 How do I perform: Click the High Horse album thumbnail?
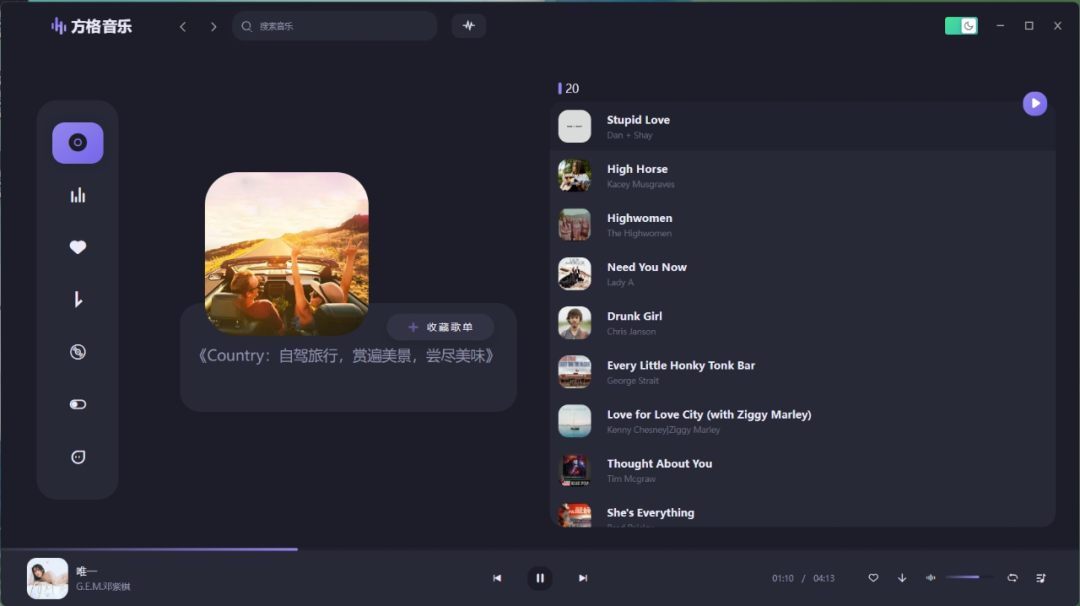point(574,176)
